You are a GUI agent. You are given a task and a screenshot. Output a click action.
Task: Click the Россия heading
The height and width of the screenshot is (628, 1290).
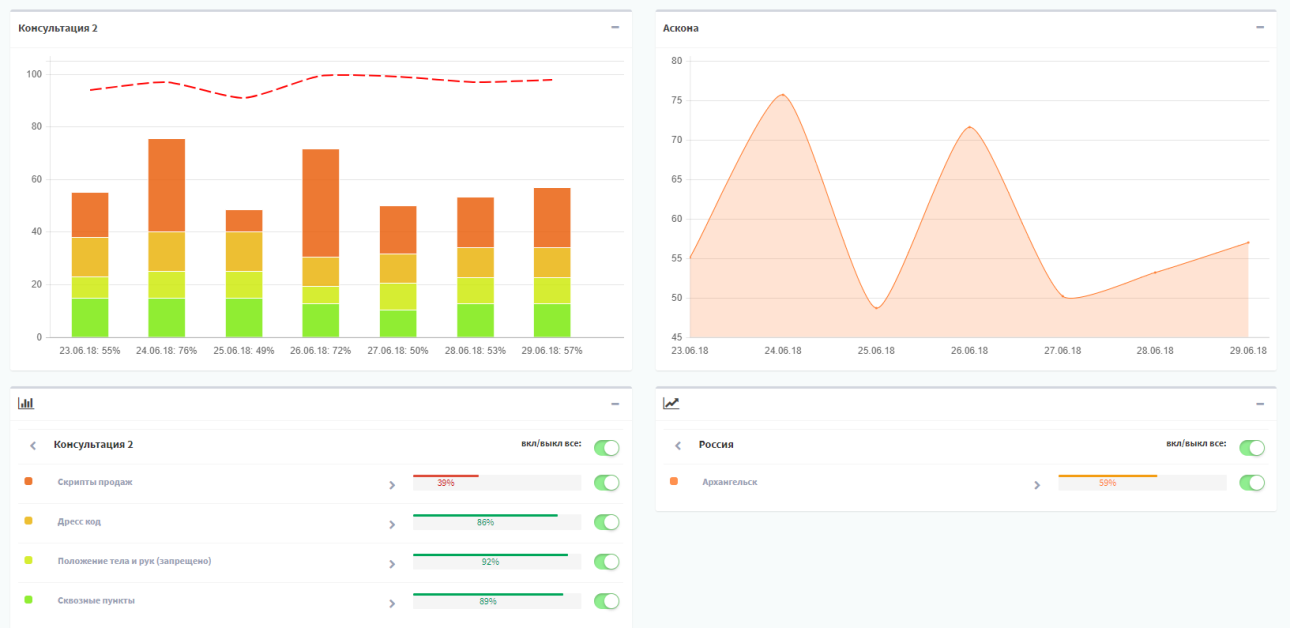pos(716,445)
